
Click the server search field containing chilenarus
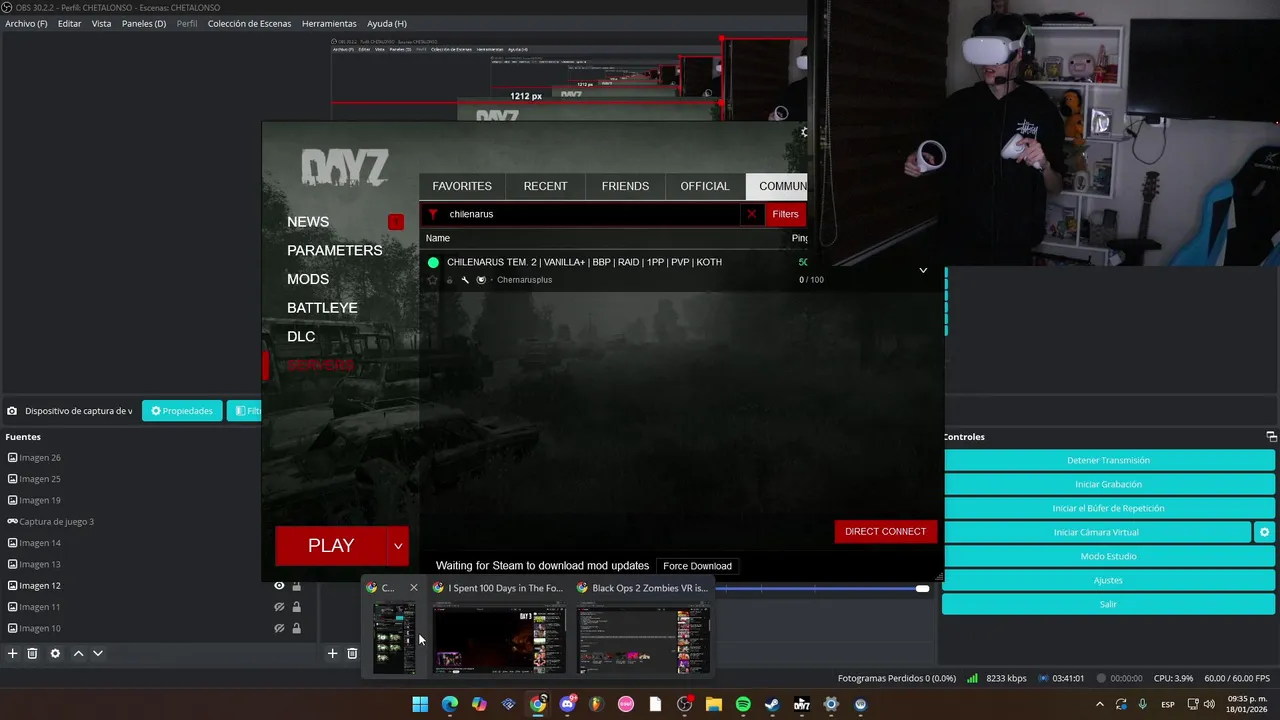pos(592,214)
